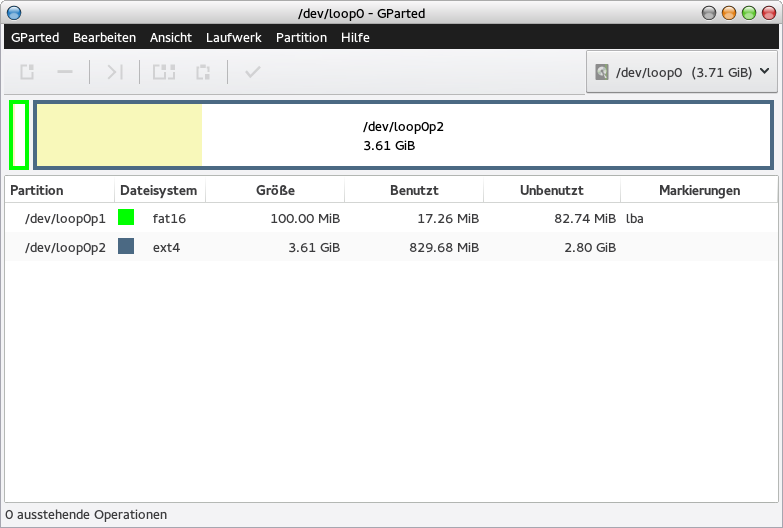Sort by the Benutzt column header
The image size is (783, 528).
point(414,190)
